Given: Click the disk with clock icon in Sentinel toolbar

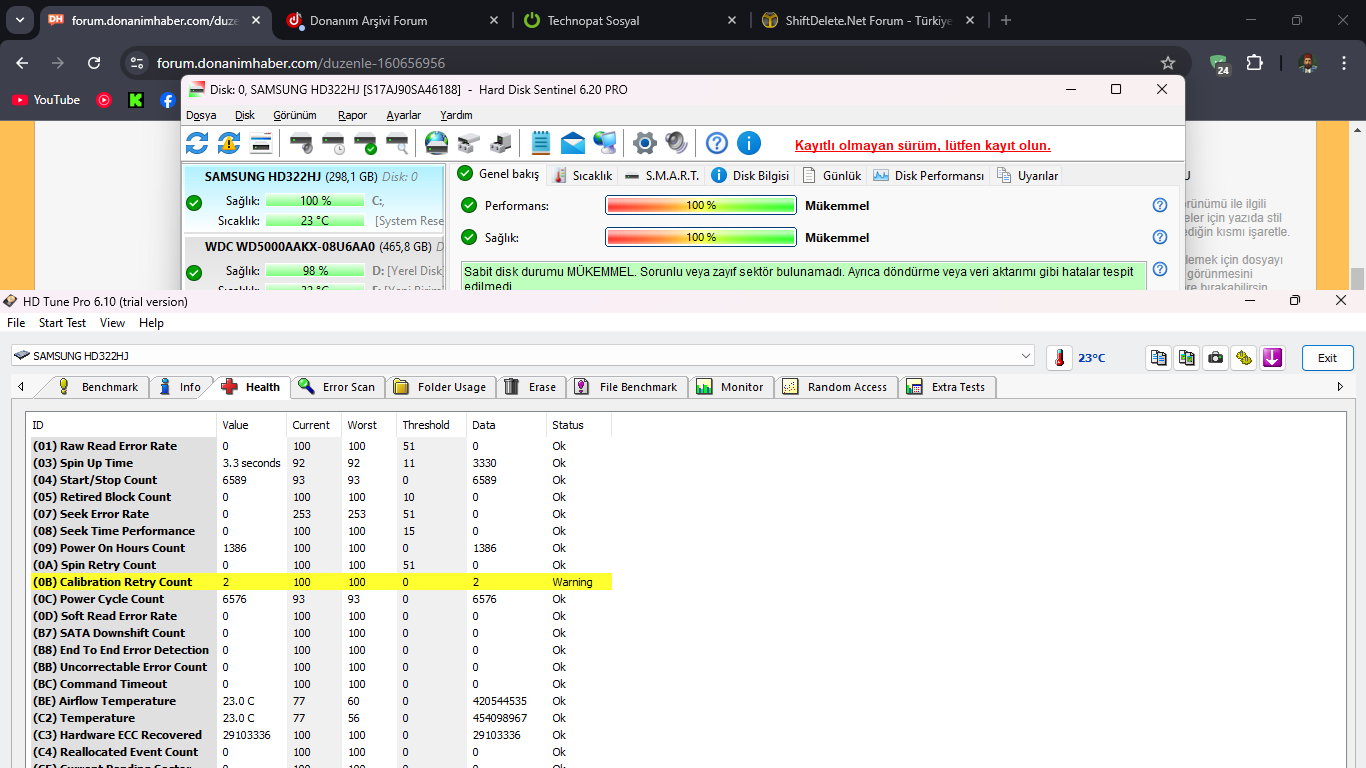Looking at the screenshot, I should pos(333,143).
